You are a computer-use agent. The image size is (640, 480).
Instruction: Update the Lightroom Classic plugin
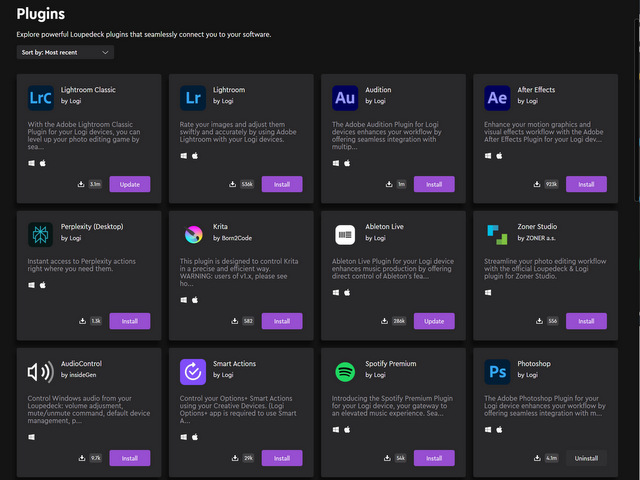coord(130,184)
